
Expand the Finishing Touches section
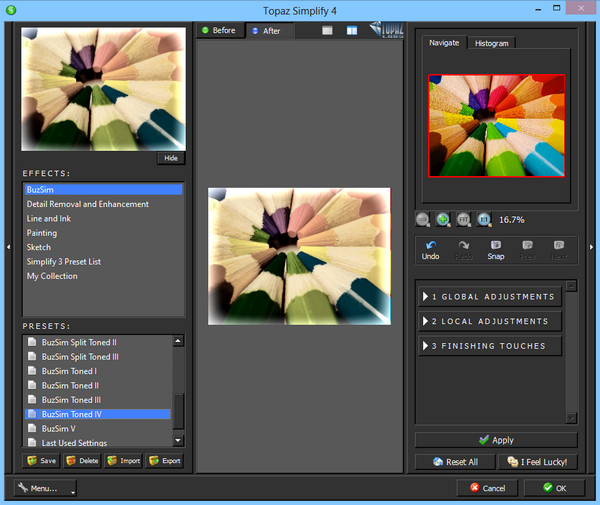pos(489,346)
